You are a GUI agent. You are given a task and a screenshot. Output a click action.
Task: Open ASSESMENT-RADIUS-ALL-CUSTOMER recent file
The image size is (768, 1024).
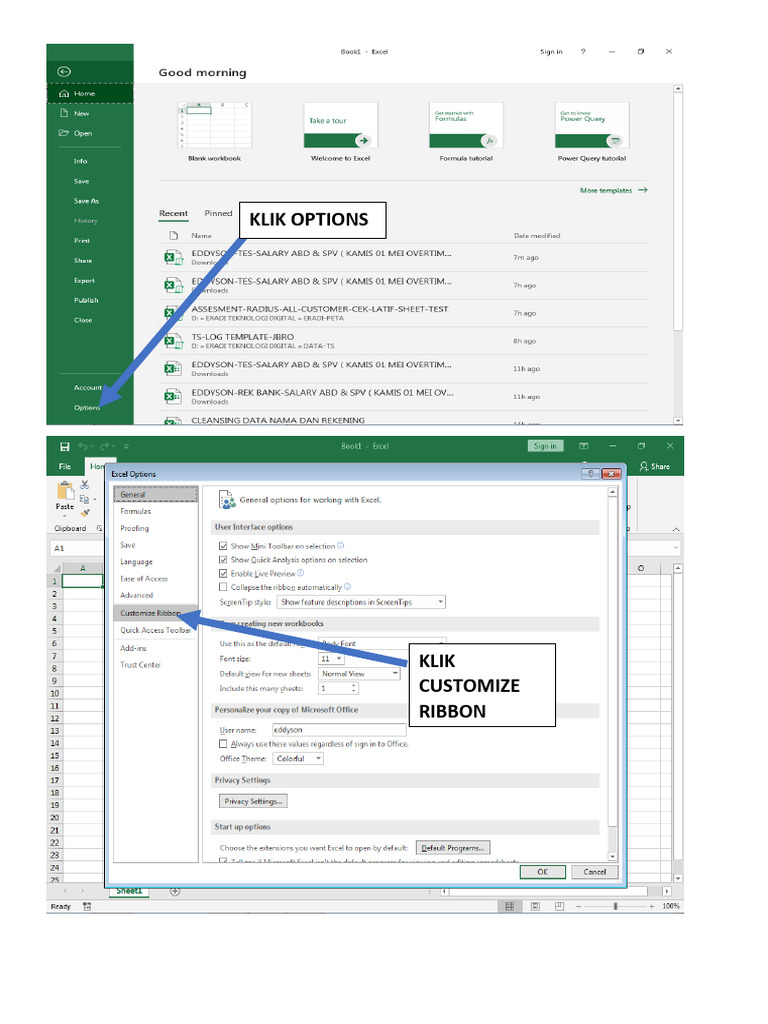[403, 313]
